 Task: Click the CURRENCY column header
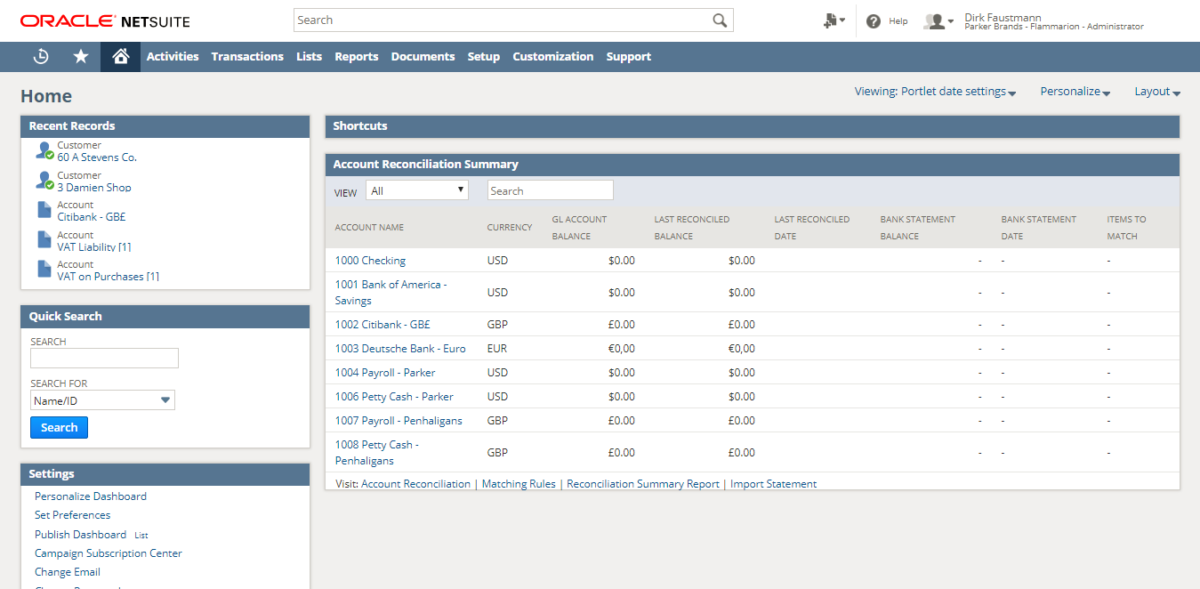coord(509,227)
